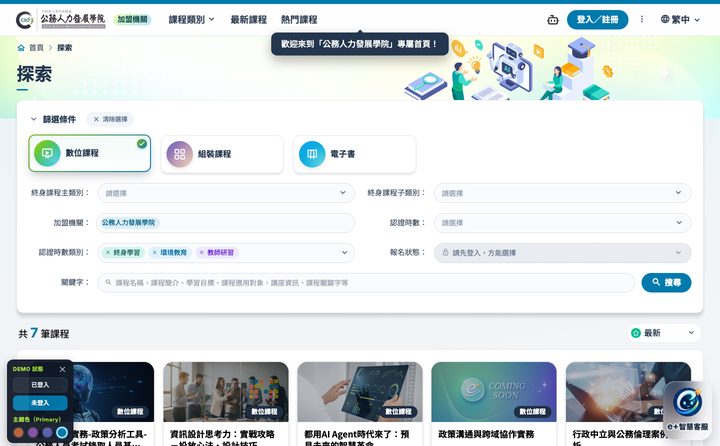Open the e+智慧客服 chat widget

[687, 408]
